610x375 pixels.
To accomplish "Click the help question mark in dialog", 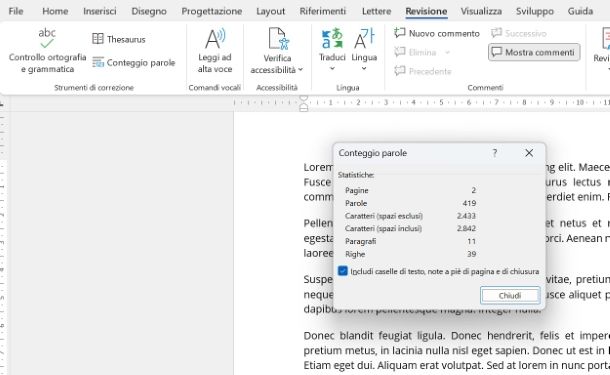I will 494,153.
